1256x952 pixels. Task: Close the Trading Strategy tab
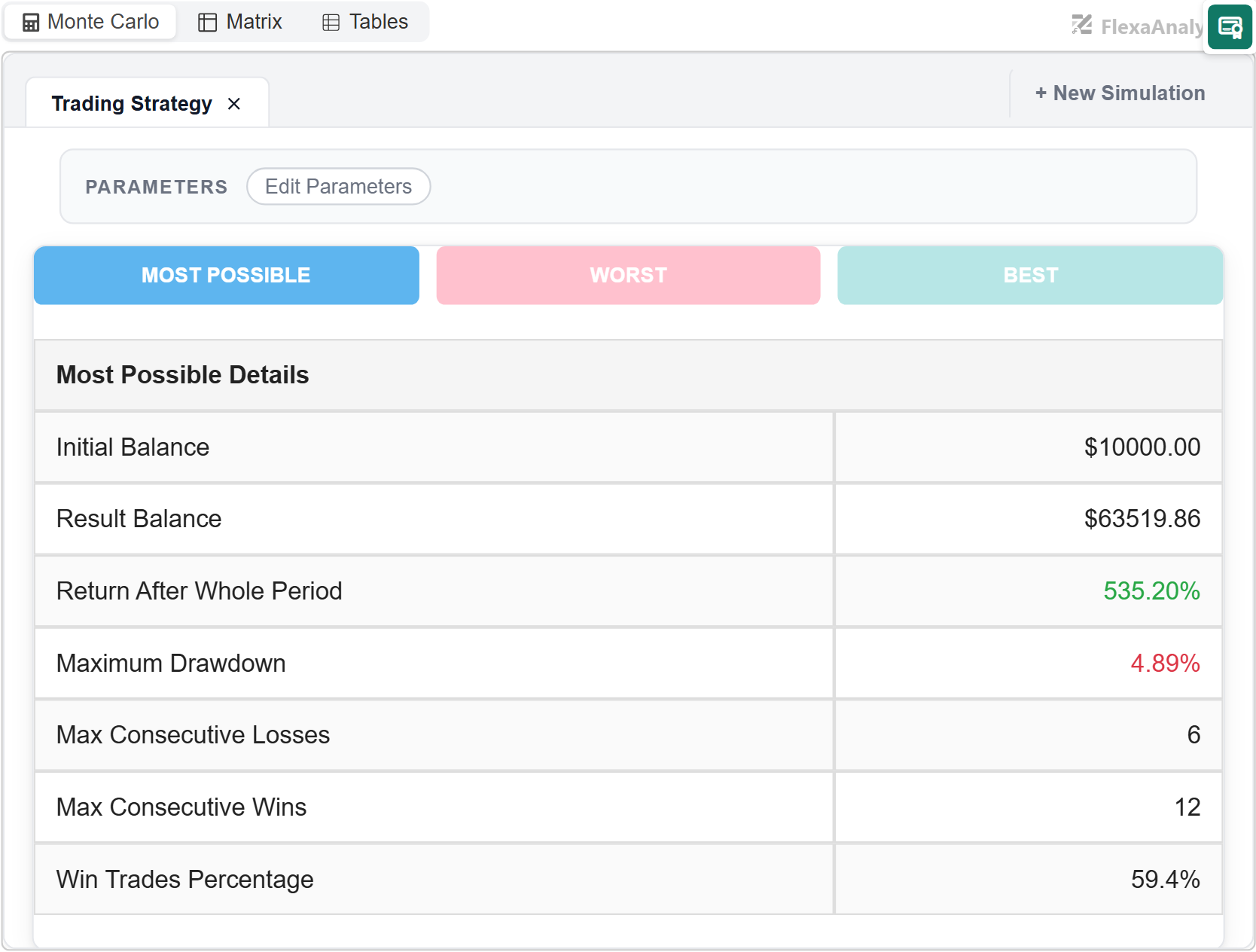234,104
